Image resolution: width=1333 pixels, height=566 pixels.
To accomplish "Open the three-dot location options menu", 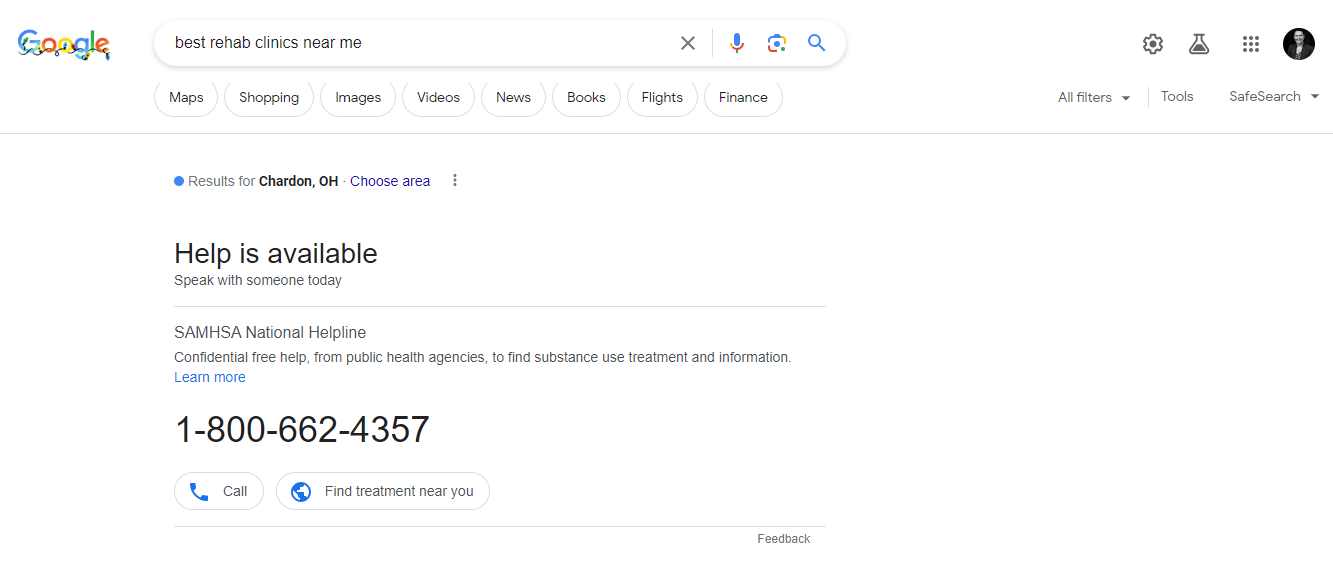I will coord(455,180).
